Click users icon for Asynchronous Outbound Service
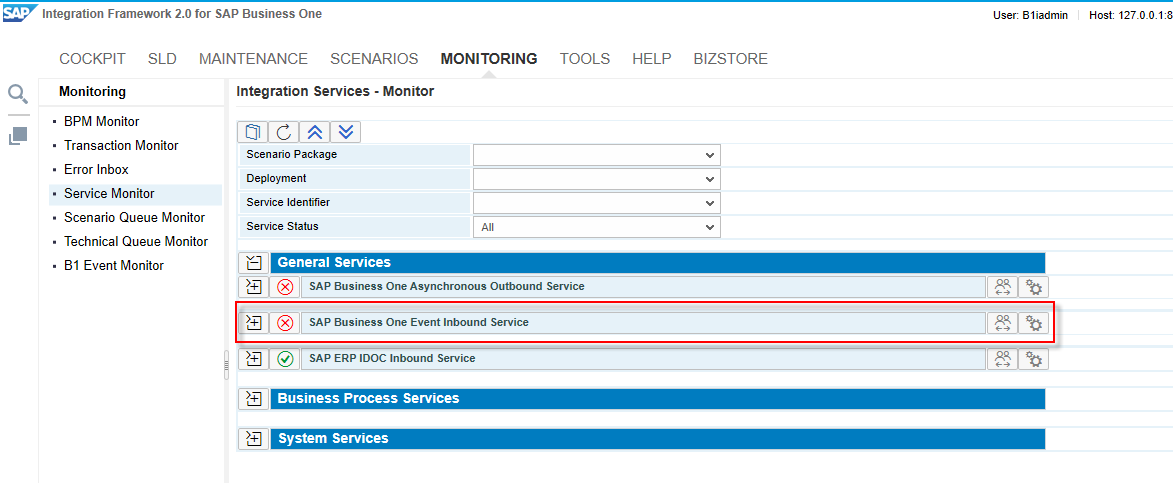 click(1002, 287)
